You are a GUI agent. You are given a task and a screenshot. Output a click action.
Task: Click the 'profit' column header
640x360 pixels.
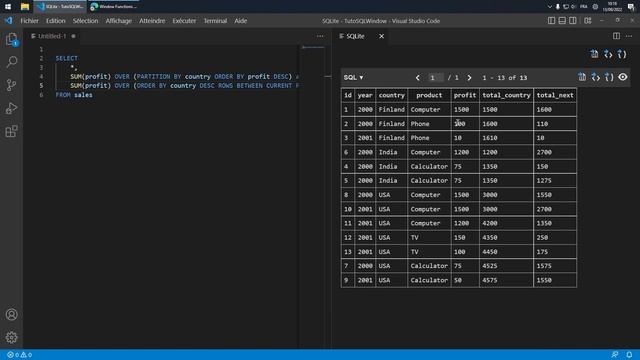(465, 95)
